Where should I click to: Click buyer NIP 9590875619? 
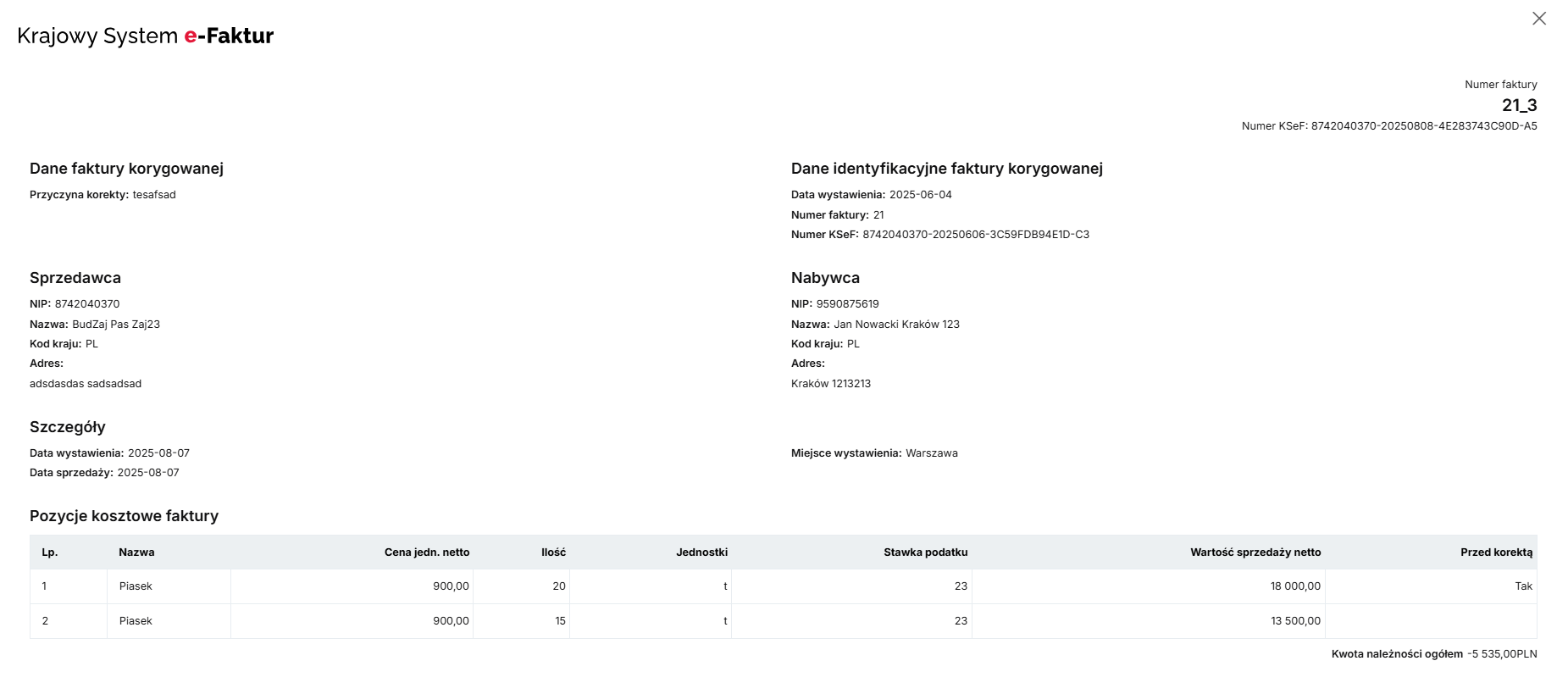[x=847, y=304]
